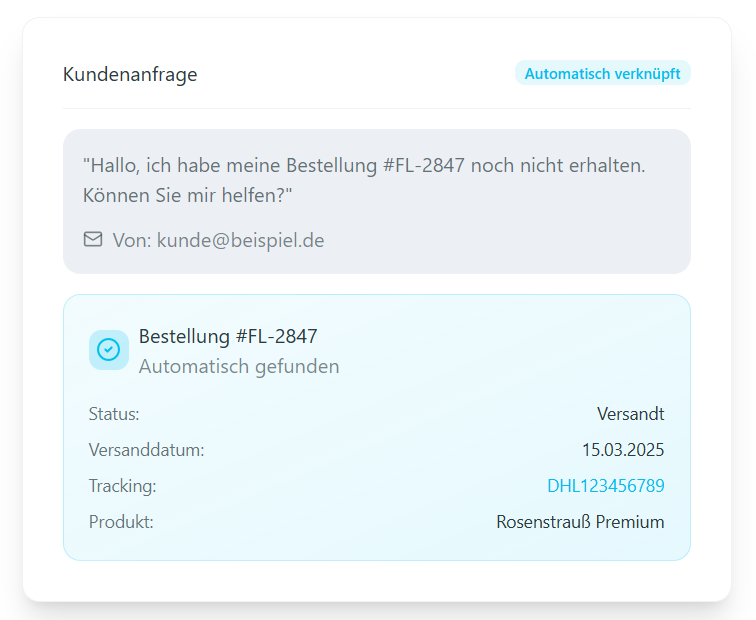Click the circled checkmark order icon
The width and height of the screenshot is (756, 620).
(109, 350)
